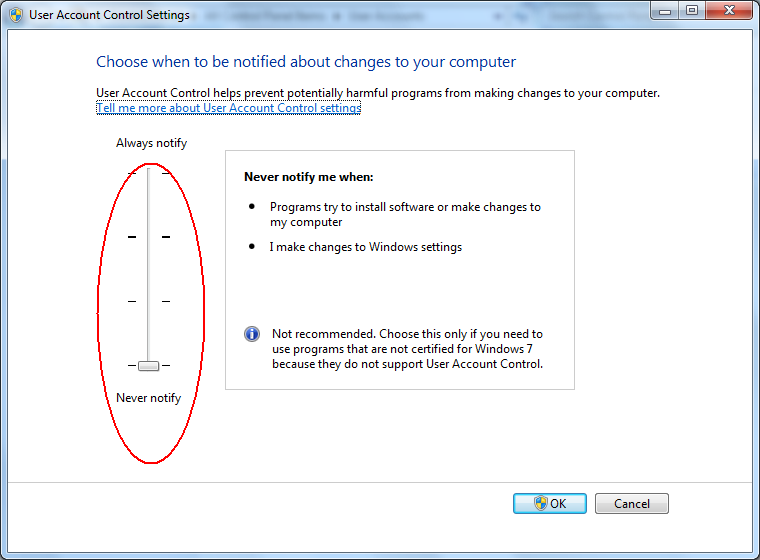Close the User Account Control Settings window
Screen dimensions: 760x560
pyautogui.click(x=728, y=11)
